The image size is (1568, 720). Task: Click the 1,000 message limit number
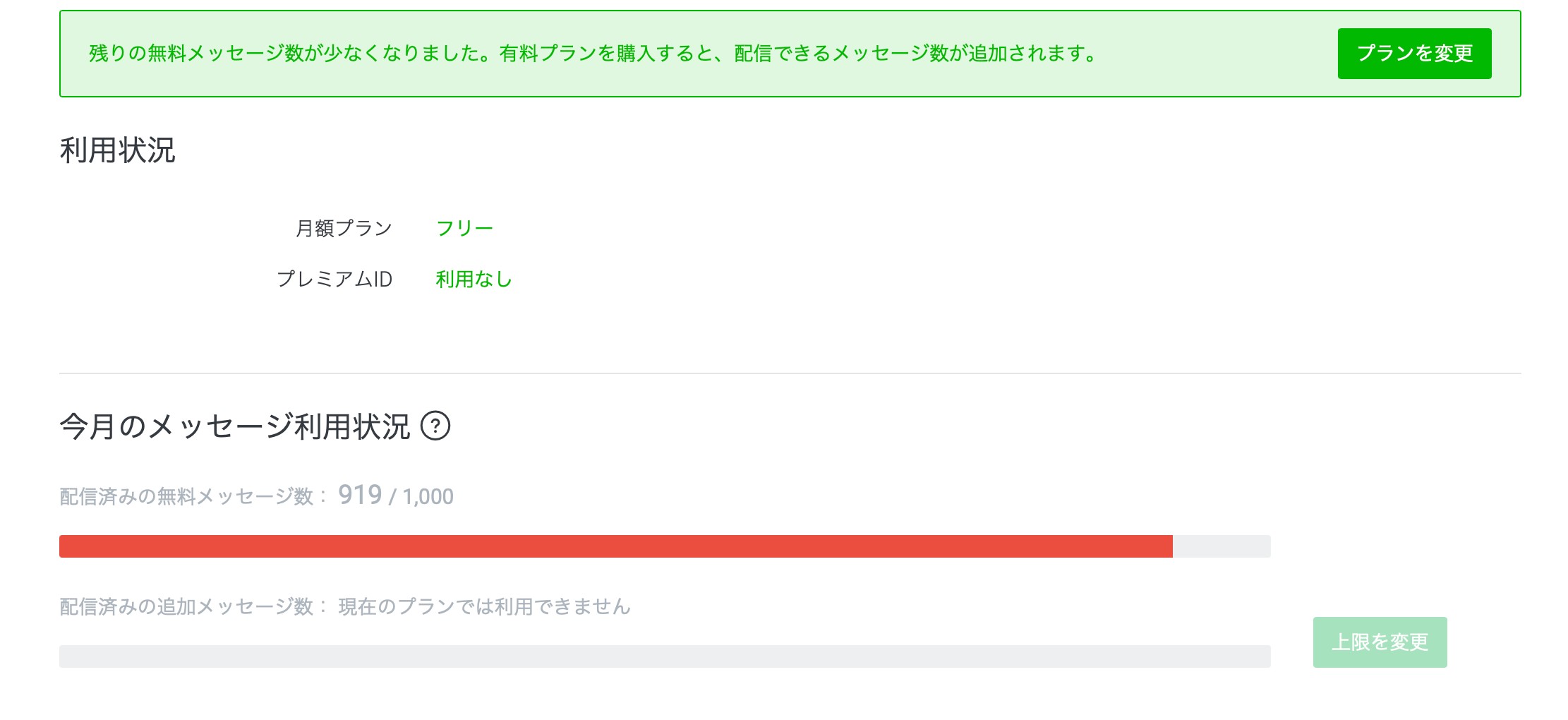(x=428, y=497)
